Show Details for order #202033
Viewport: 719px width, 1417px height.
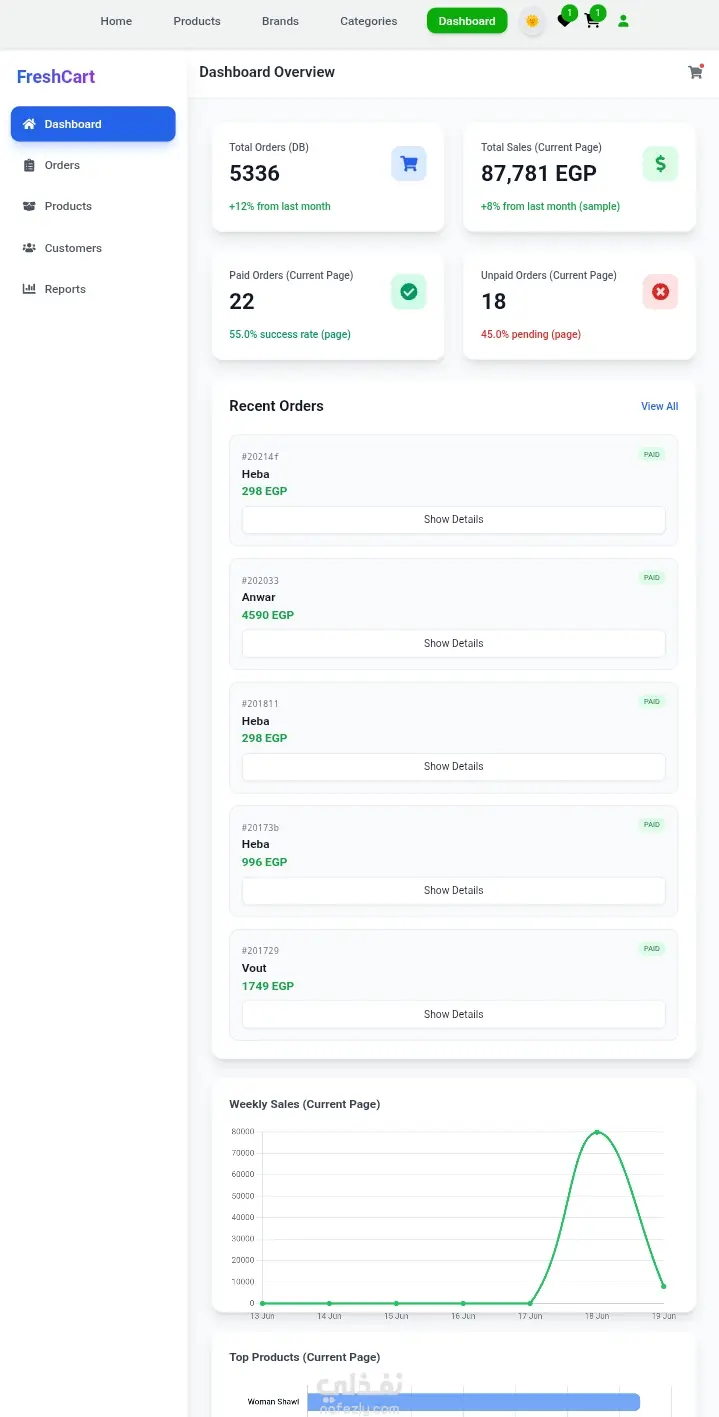(453, 643)
